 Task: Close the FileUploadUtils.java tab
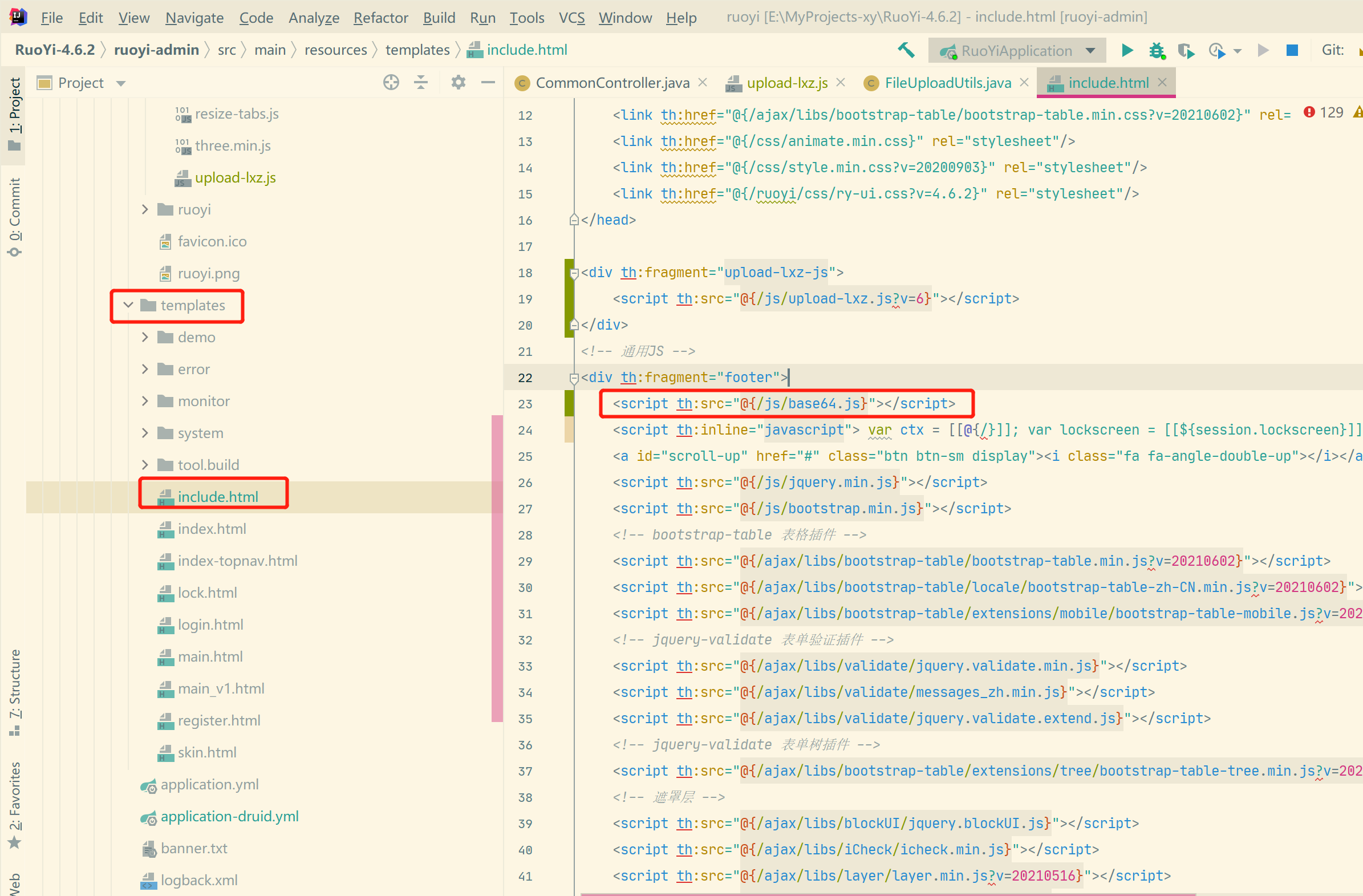(x=1025, y=83)
